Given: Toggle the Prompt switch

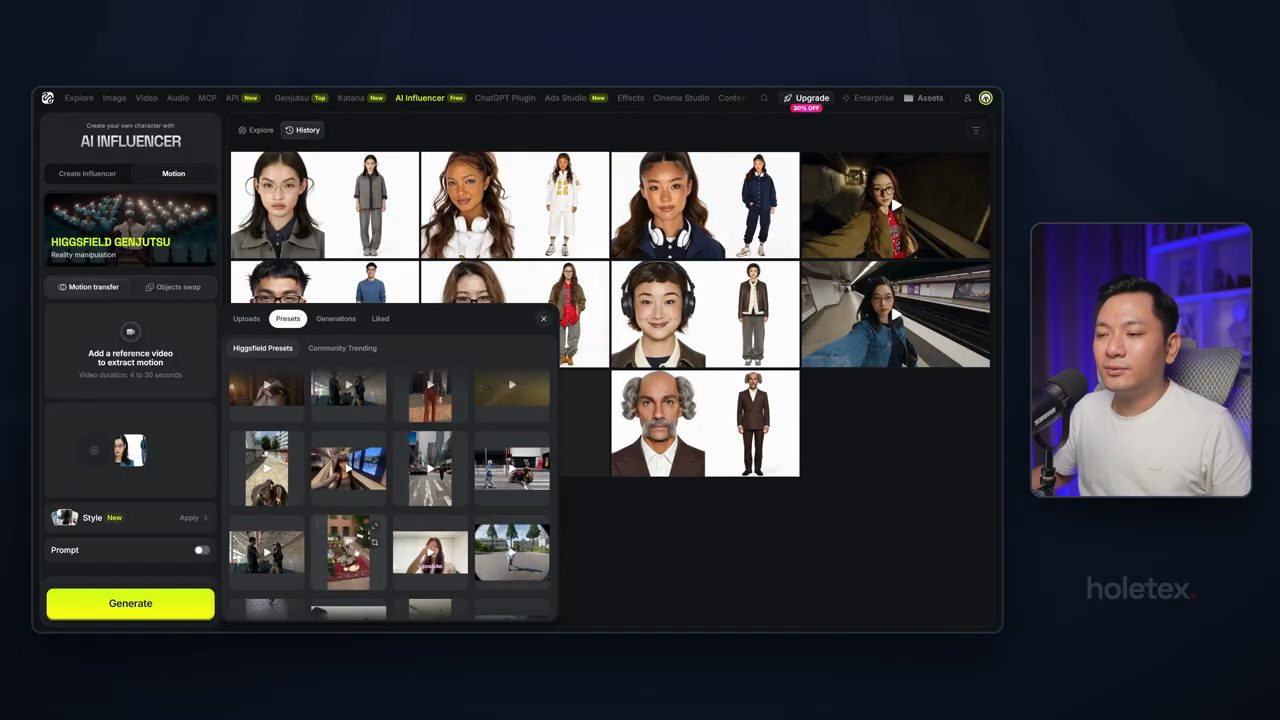Looking at the screenshot, I should pos(202,550).
